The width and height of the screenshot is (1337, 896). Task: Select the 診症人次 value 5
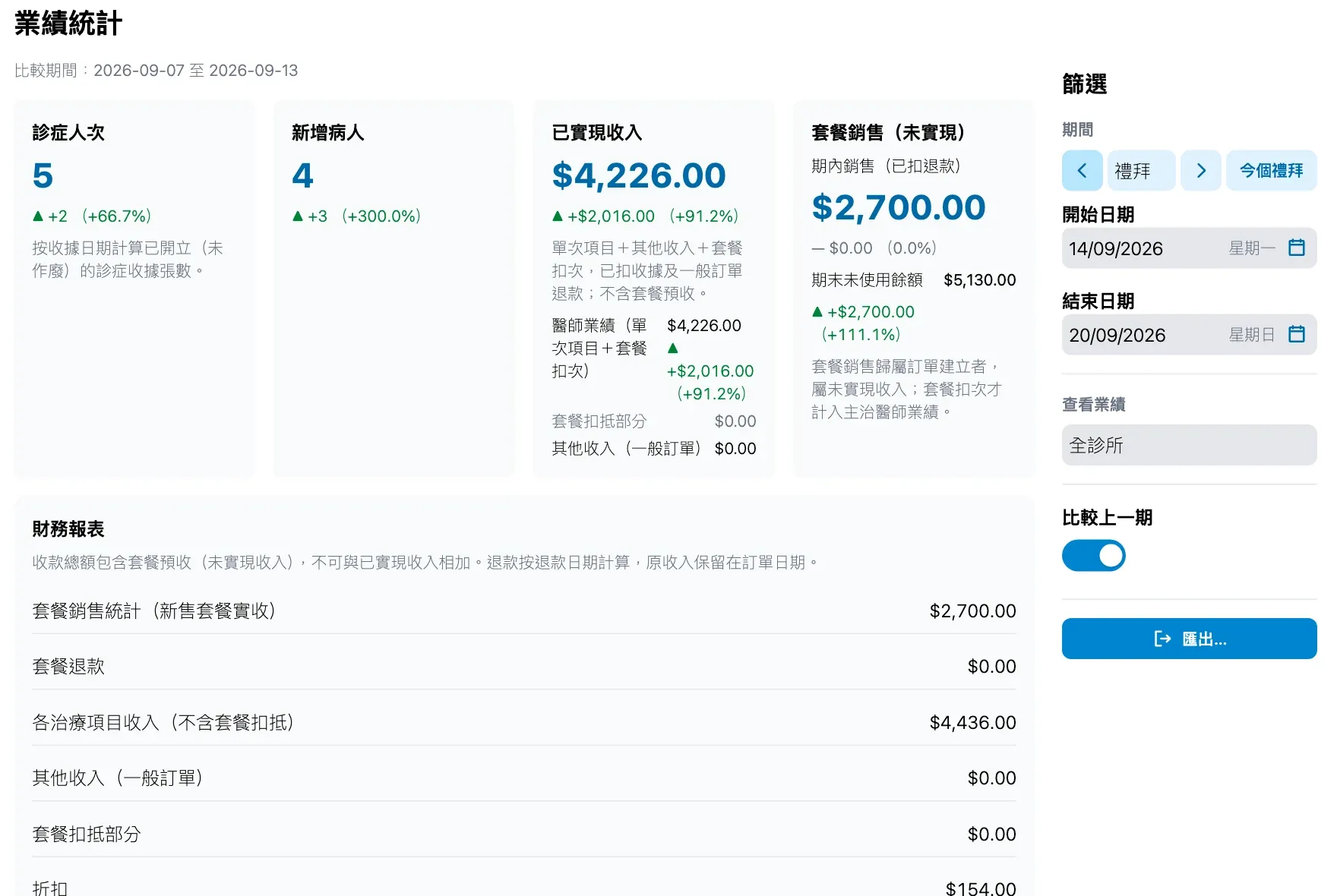pyautogui.click(x=43, y=176)
